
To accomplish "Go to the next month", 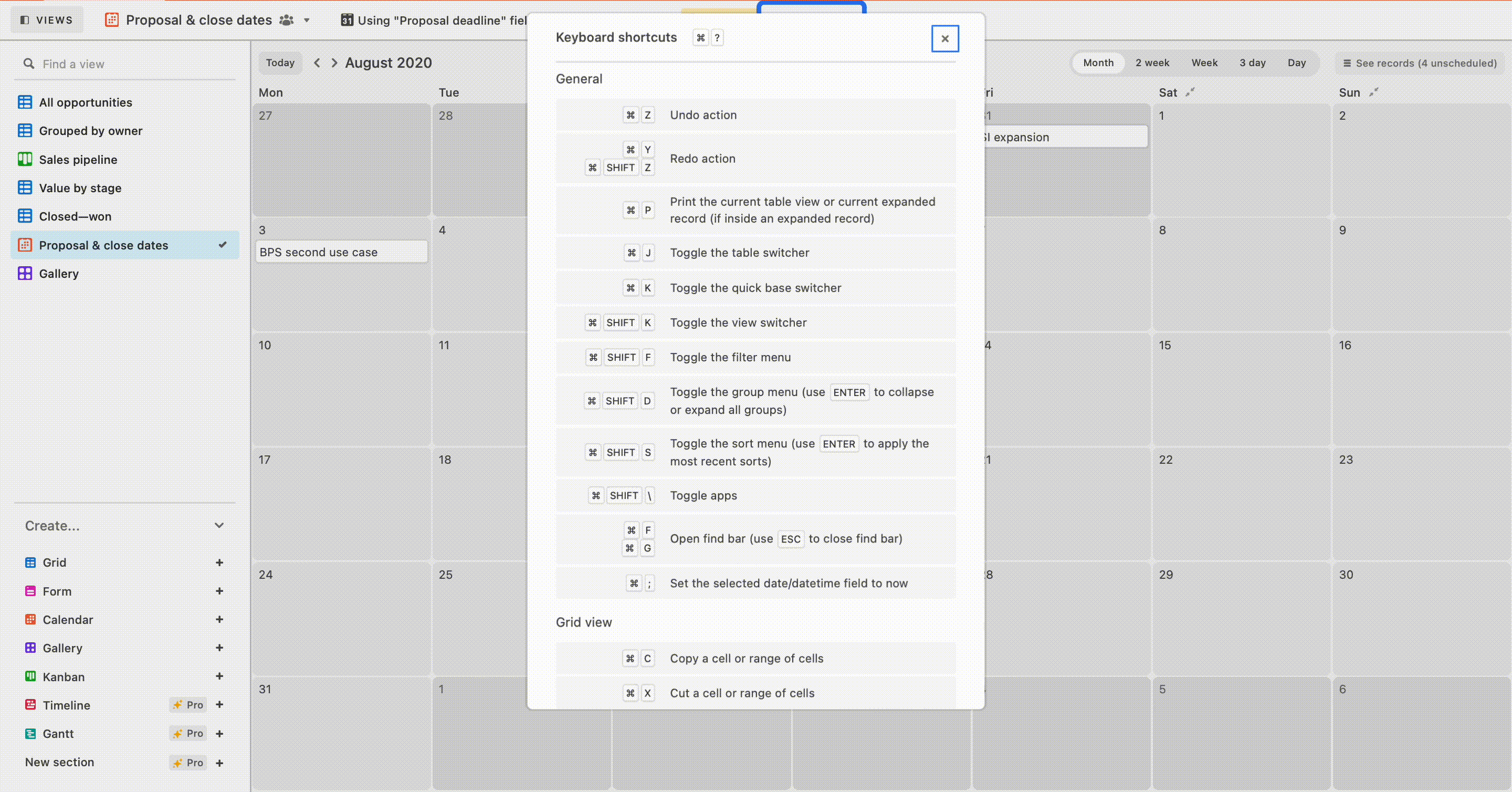I will tap(334, 63).
